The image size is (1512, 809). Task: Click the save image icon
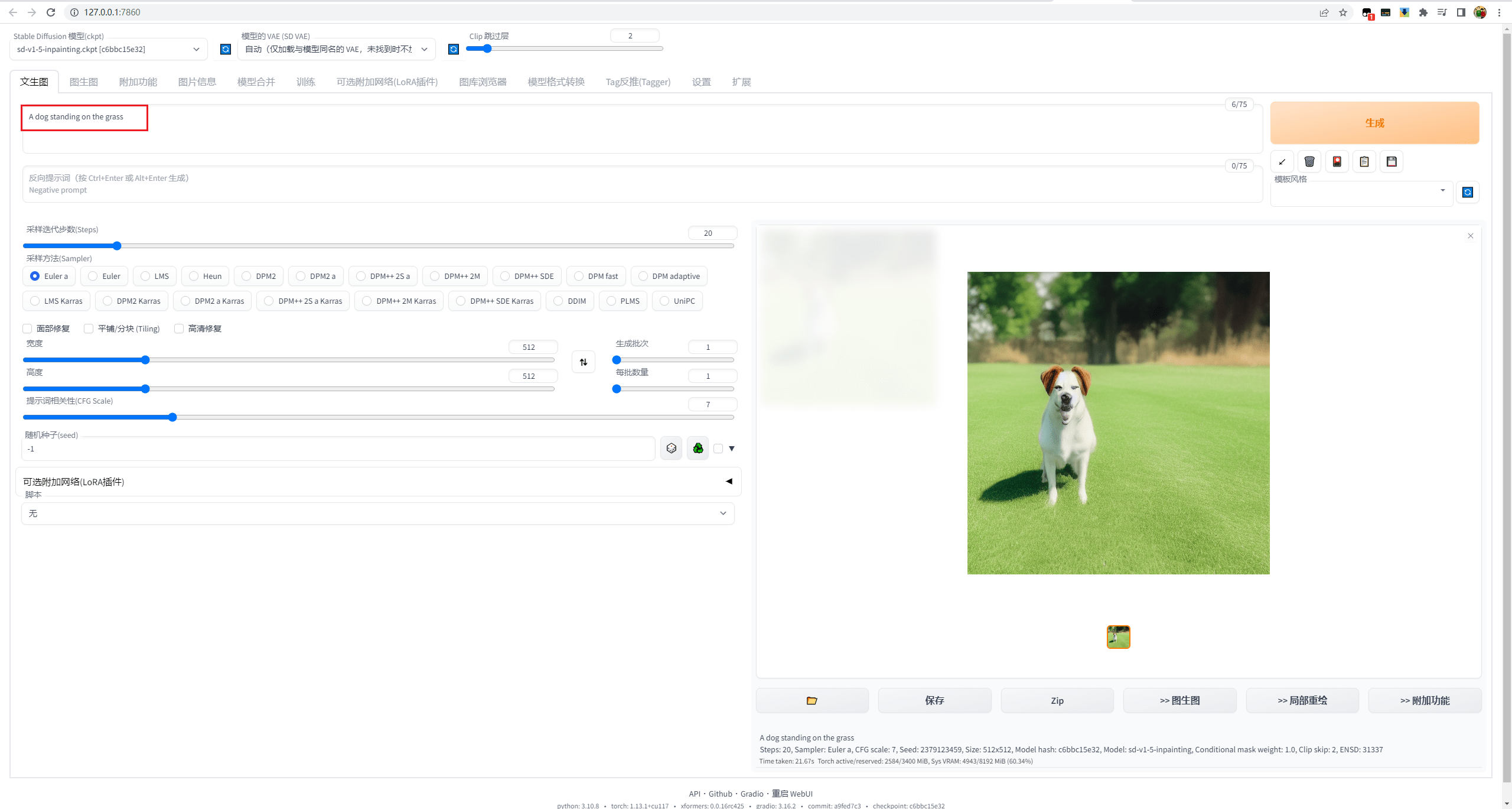pyautogui.click(x=1391, y=160)
